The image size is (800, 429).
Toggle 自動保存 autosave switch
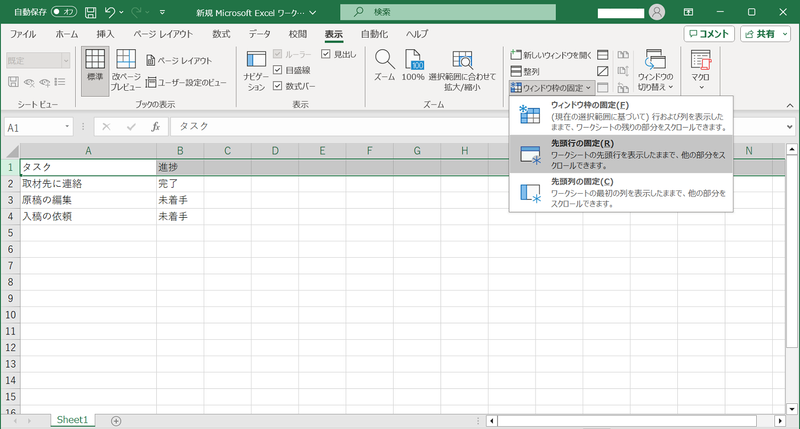[x=64, y=12]
